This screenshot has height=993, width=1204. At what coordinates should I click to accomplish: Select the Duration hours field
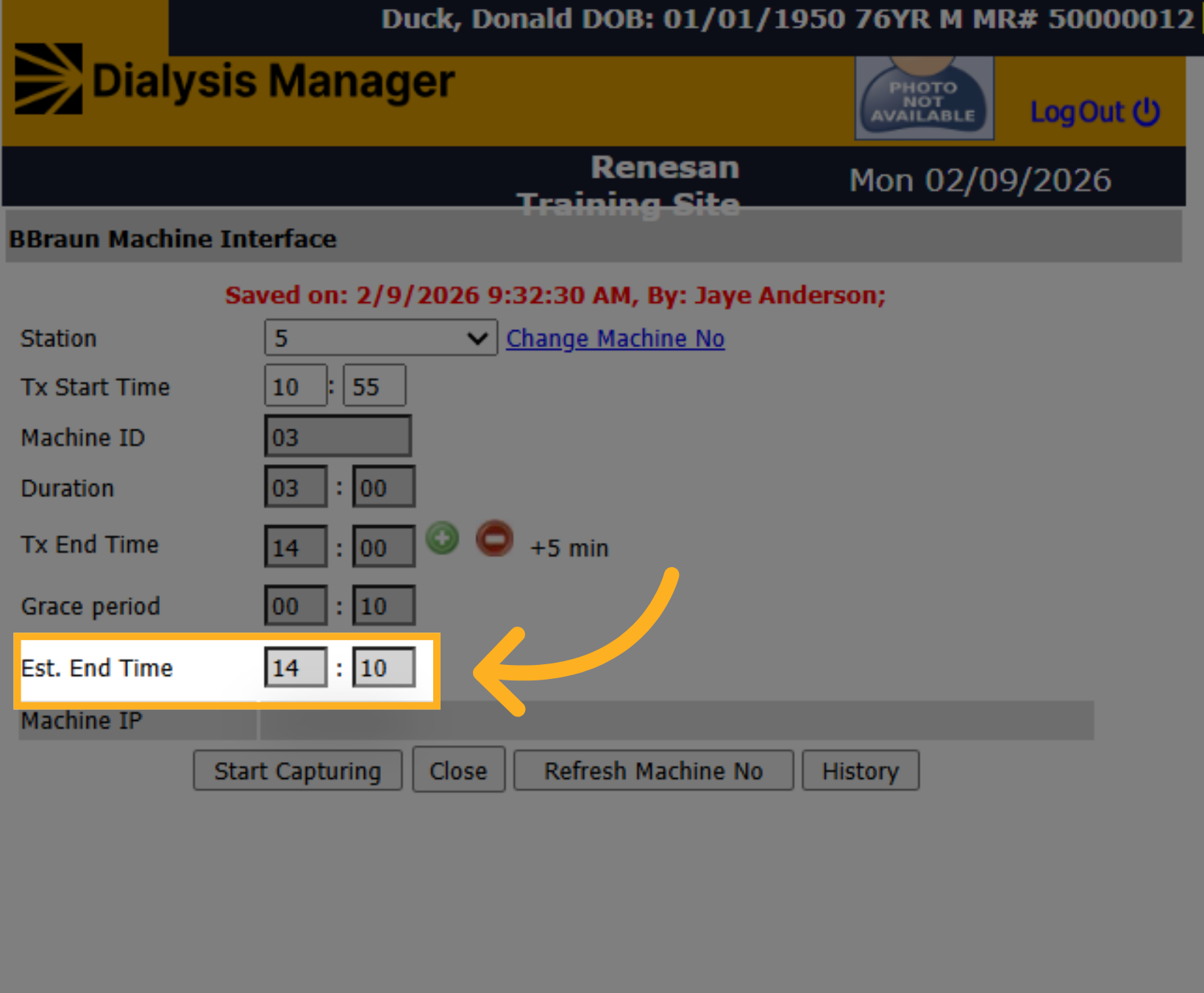click(x=296, y=487)
